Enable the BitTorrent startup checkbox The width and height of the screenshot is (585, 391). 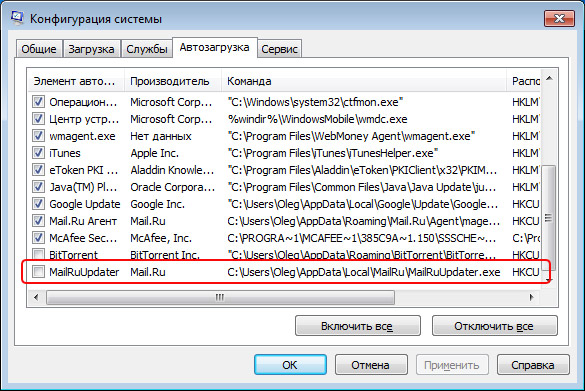38,254
